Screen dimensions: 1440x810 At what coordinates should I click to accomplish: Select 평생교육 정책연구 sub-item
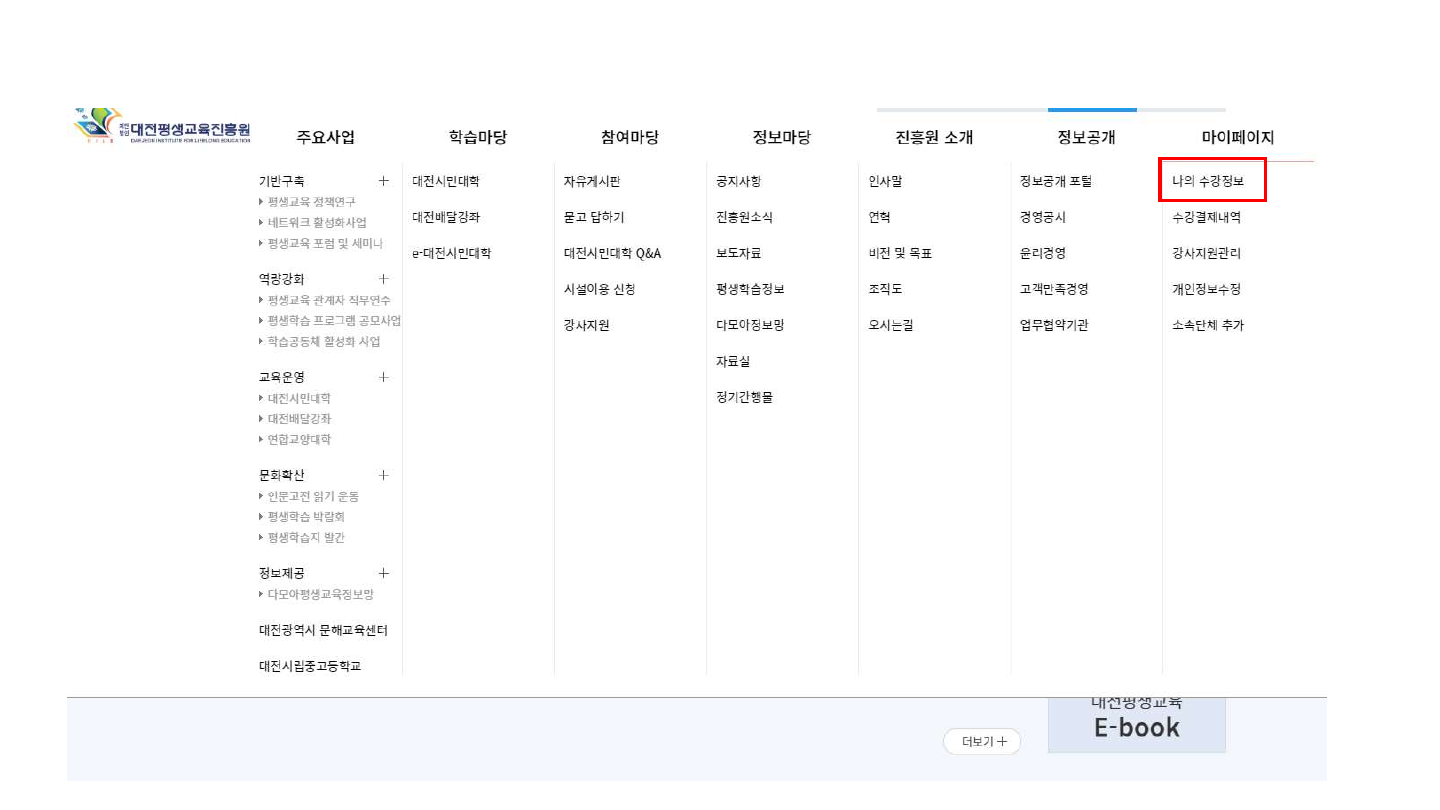pyautogui.click(x=311, y=202)
